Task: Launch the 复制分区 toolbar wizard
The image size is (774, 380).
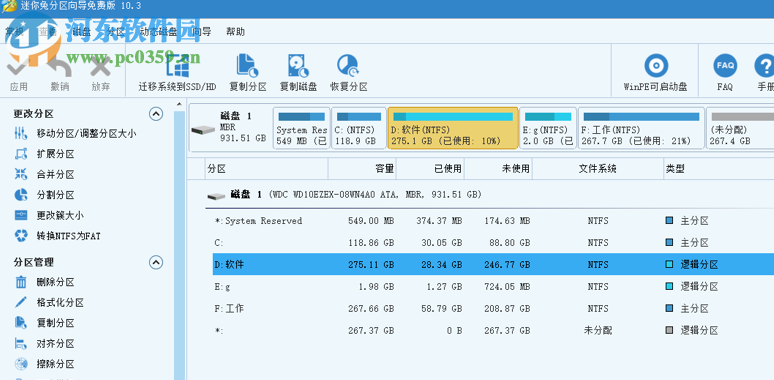Action: (x=248, y=73)
